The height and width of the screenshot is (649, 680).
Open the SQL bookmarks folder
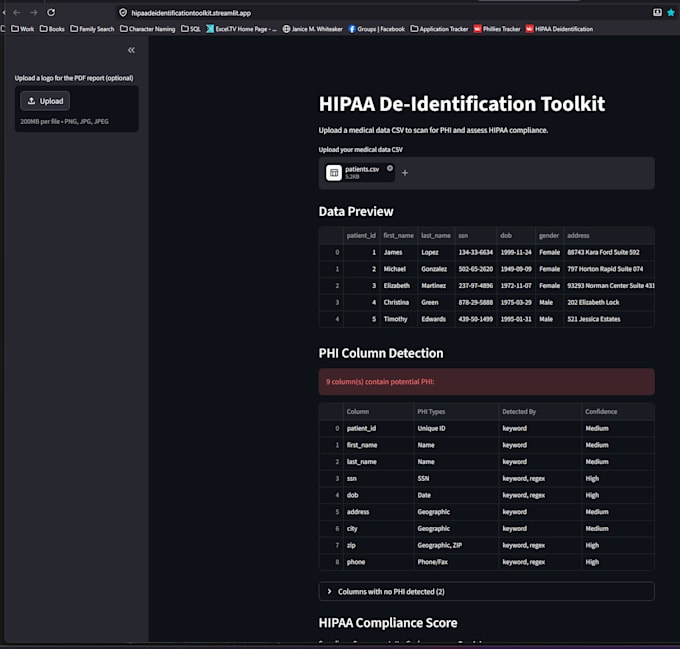191,29
